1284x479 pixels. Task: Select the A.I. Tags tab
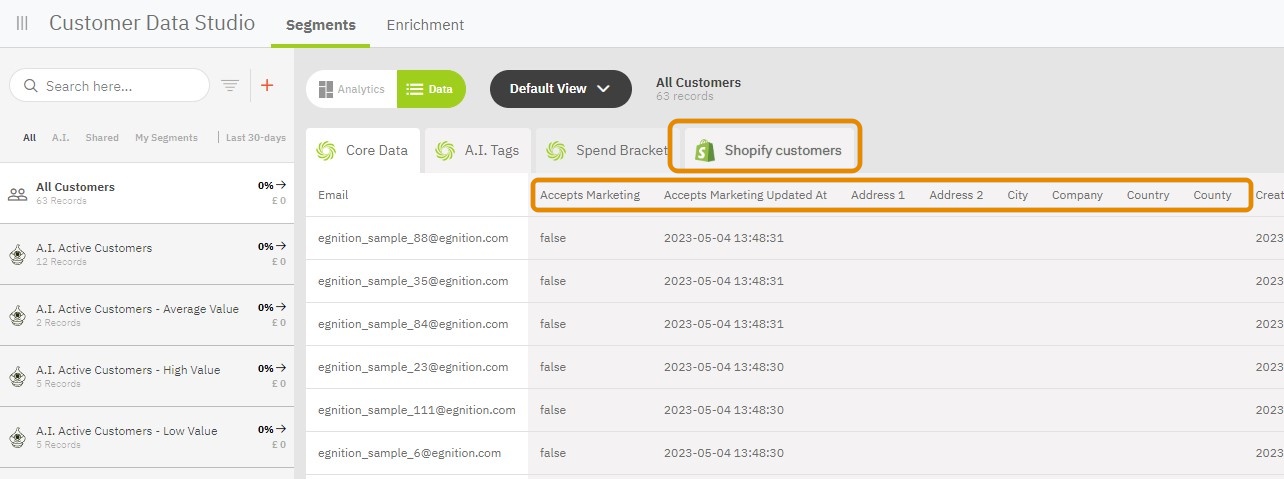pos(478,151)
